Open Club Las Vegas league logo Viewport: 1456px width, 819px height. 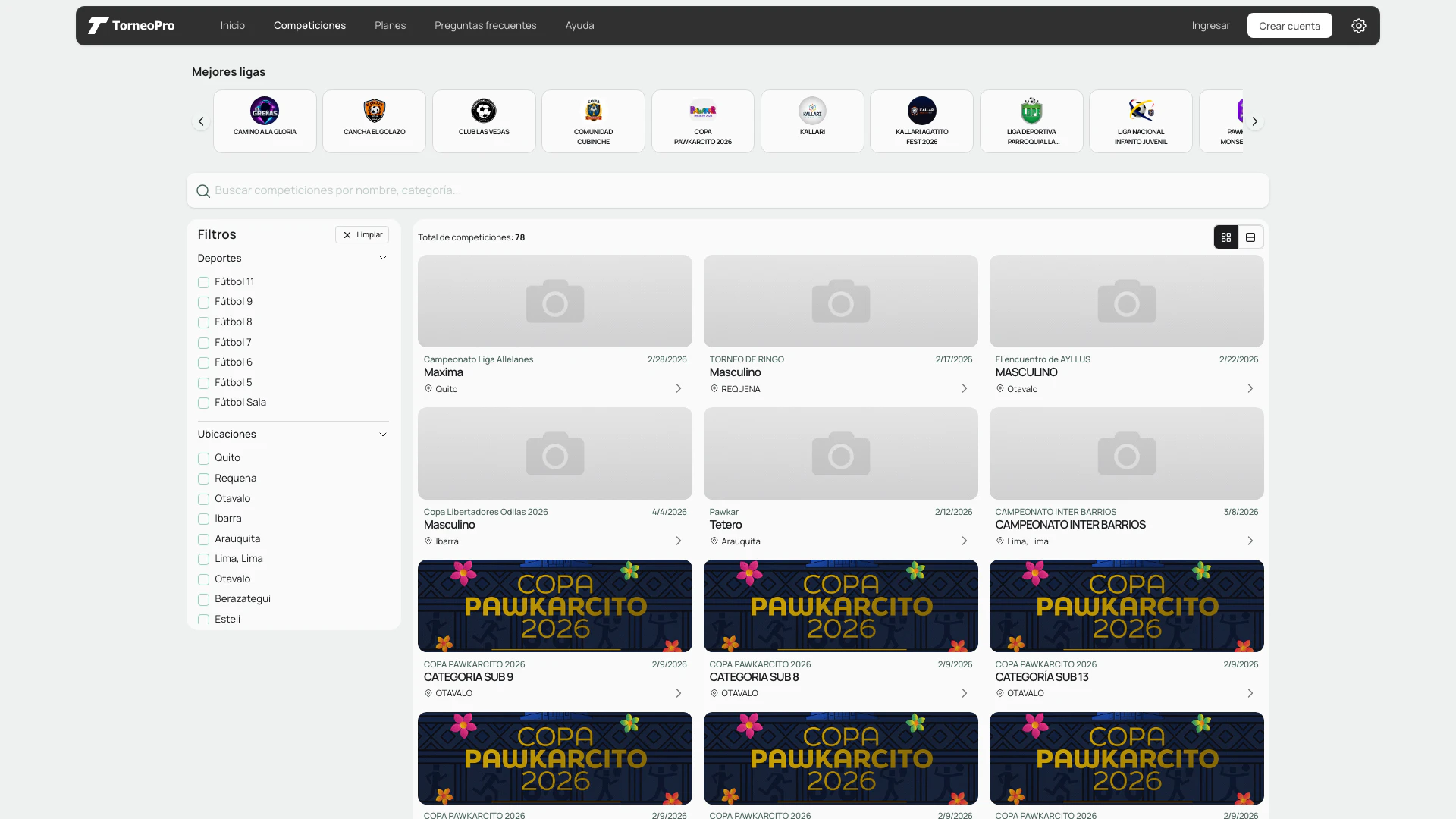click(x=484, y=111)
